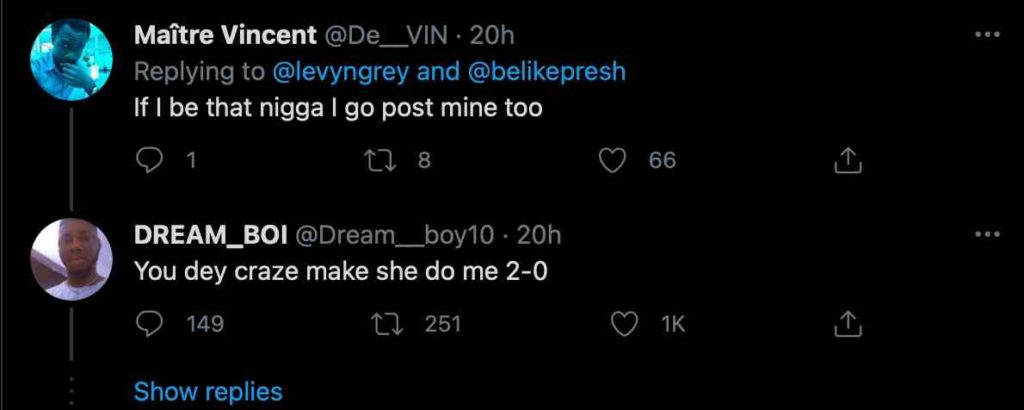Expand the Show replies thread

tap(208, 391)
